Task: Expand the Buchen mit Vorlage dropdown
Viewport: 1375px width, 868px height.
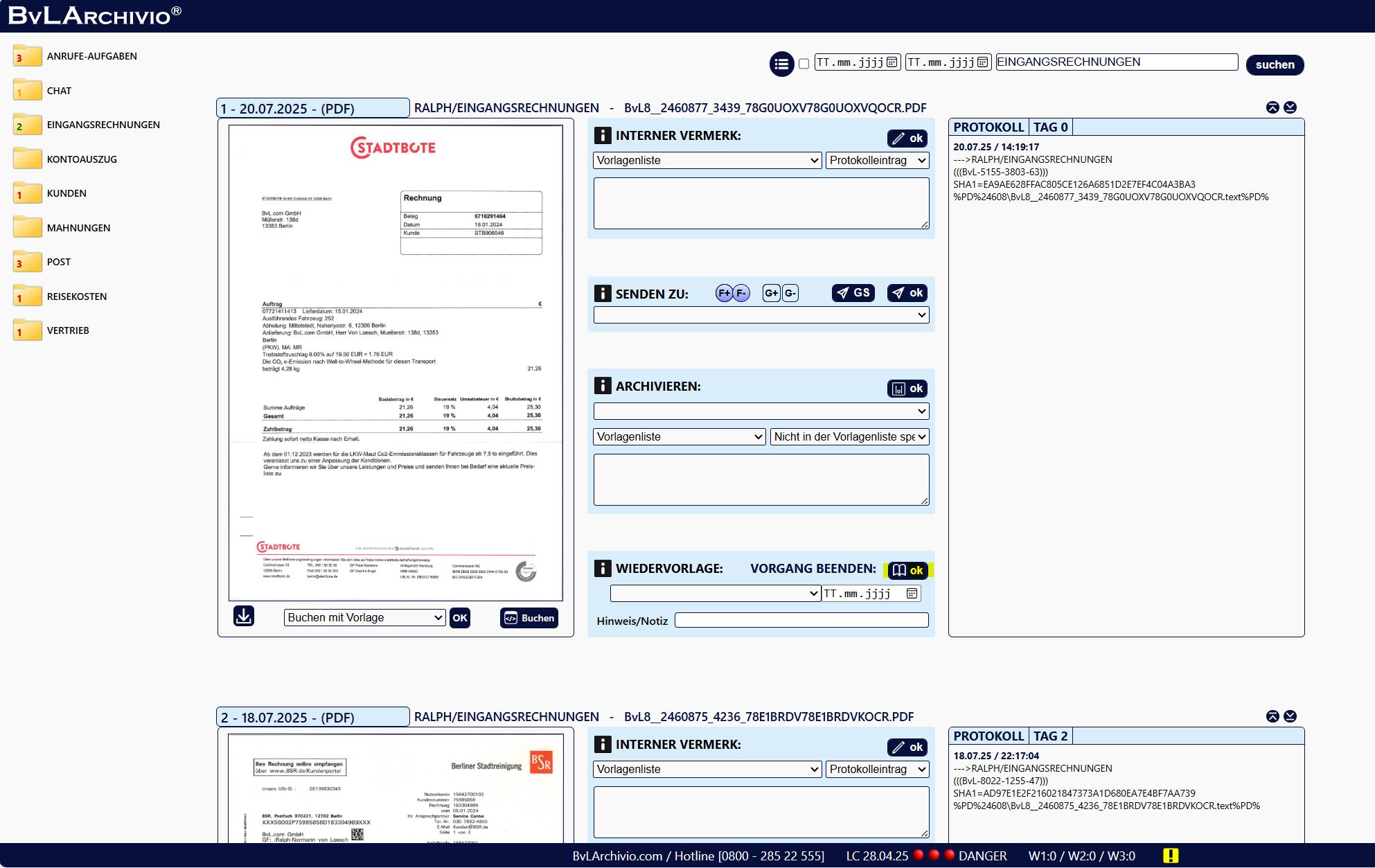Action: point(364,618)
